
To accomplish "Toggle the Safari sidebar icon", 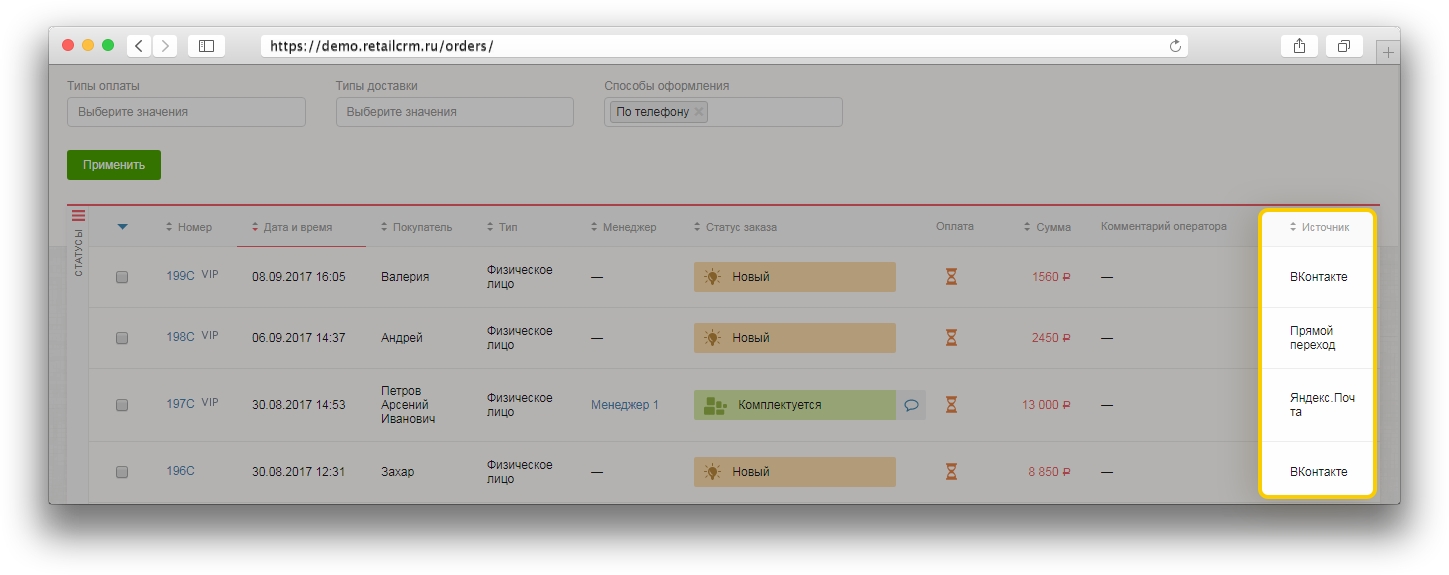I will pyautogui.click(x=206, y=46).
